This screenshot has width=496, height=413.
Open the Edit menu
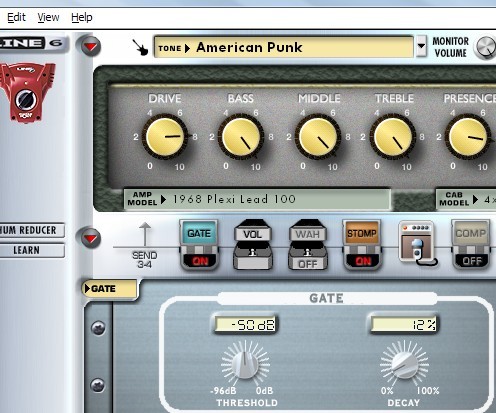[x=16, y=17]
